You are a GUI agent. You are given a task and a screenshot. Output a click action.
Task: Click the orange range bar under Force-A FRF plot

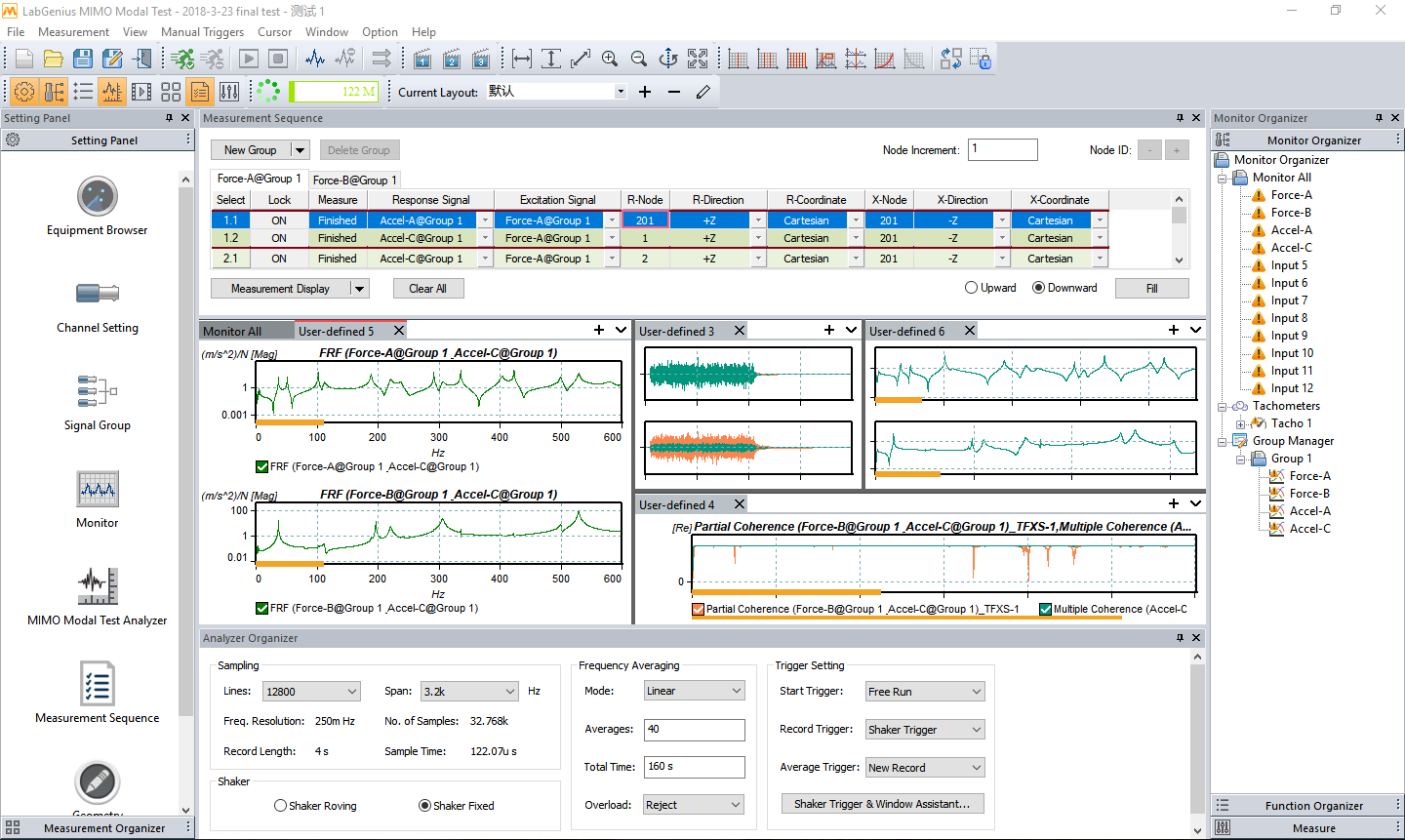pyautogui.click(x=290, y=422)
